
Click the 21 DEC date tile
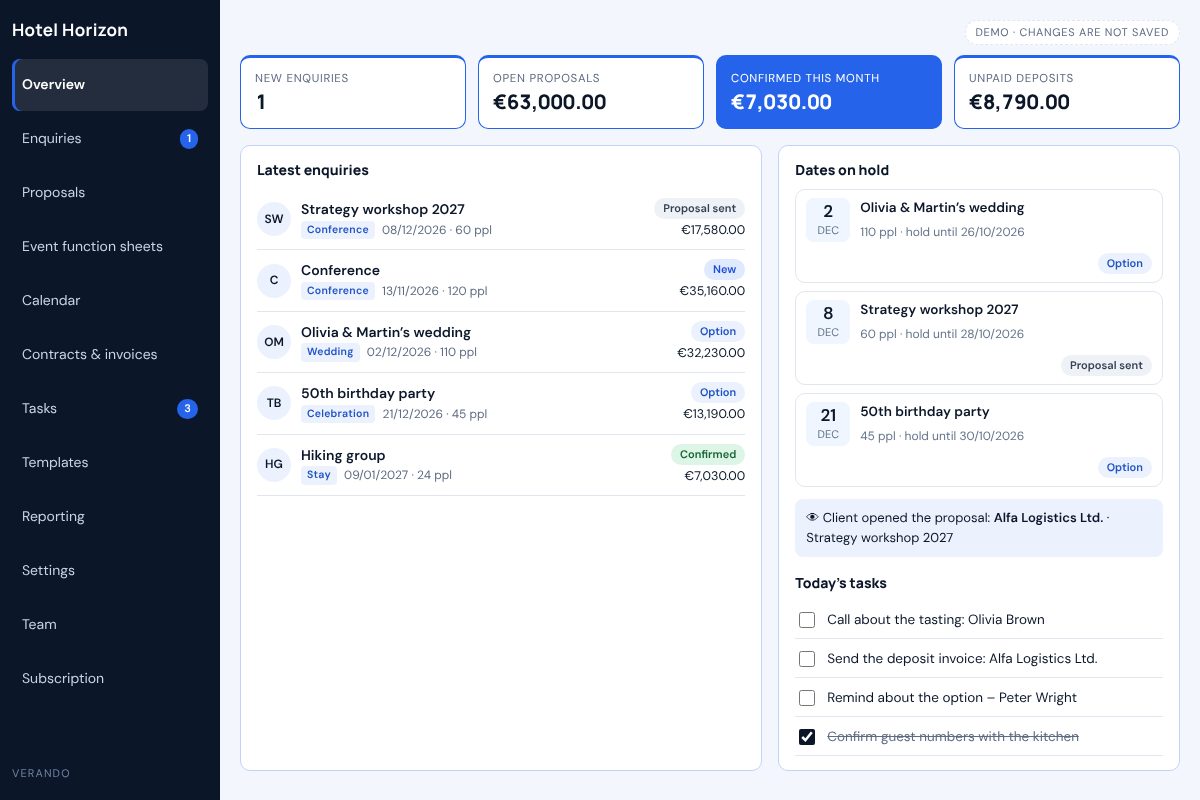pos(828,423)
